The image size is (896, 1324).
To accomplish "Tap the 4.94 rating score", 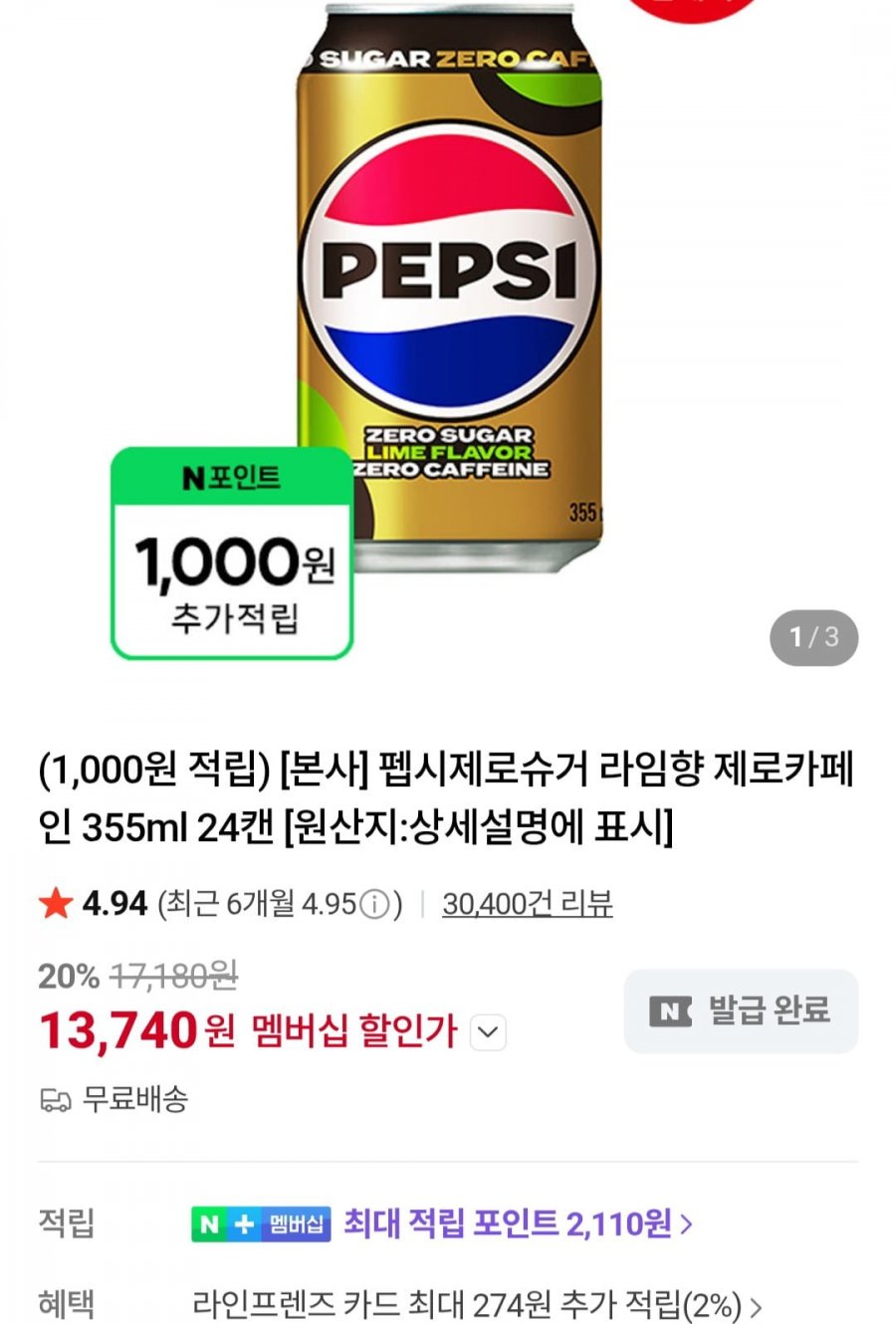I will [114, 904].
